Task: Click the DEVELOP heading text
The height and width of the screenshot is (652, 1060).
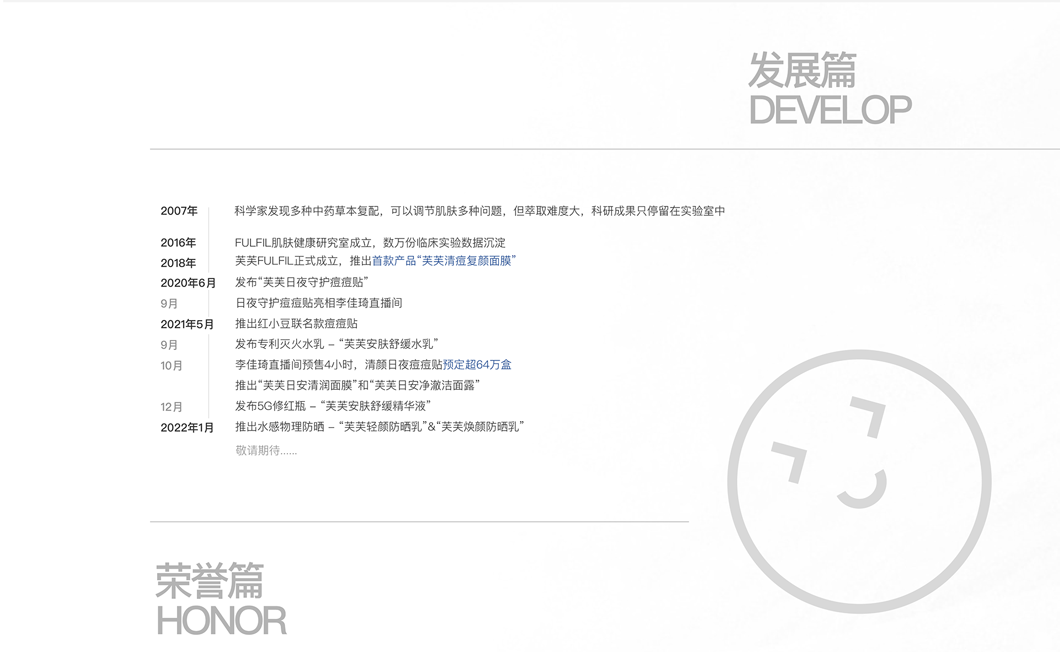Action: tap(830, 110)
